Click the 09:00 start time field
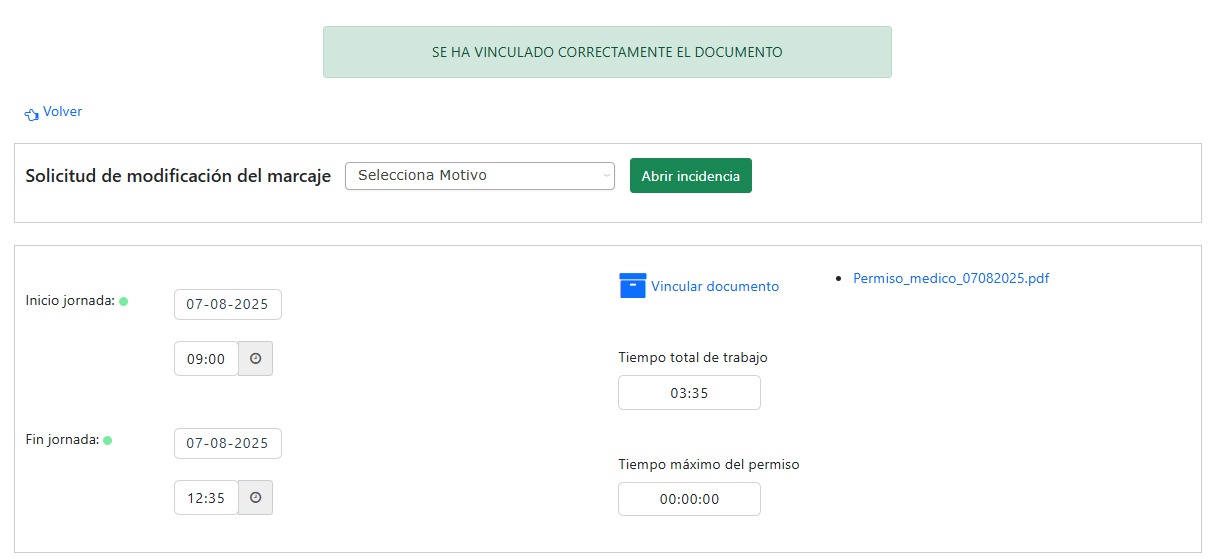 pos(206,359)
